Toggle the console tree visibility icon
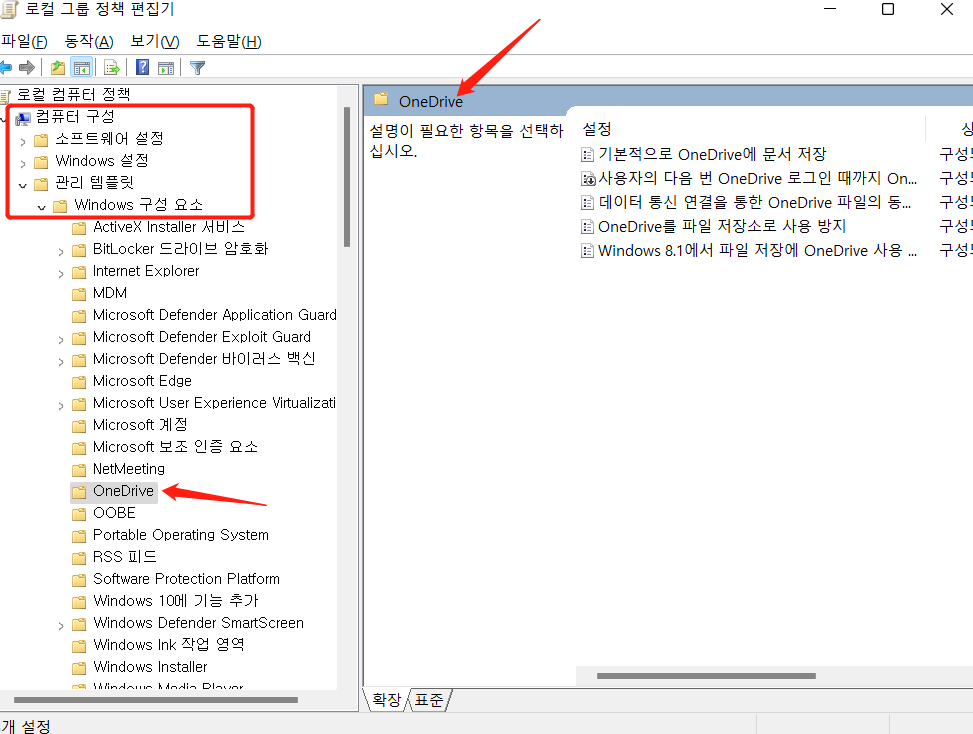Viewport: 973px width, 734px height. click(83, 67)
